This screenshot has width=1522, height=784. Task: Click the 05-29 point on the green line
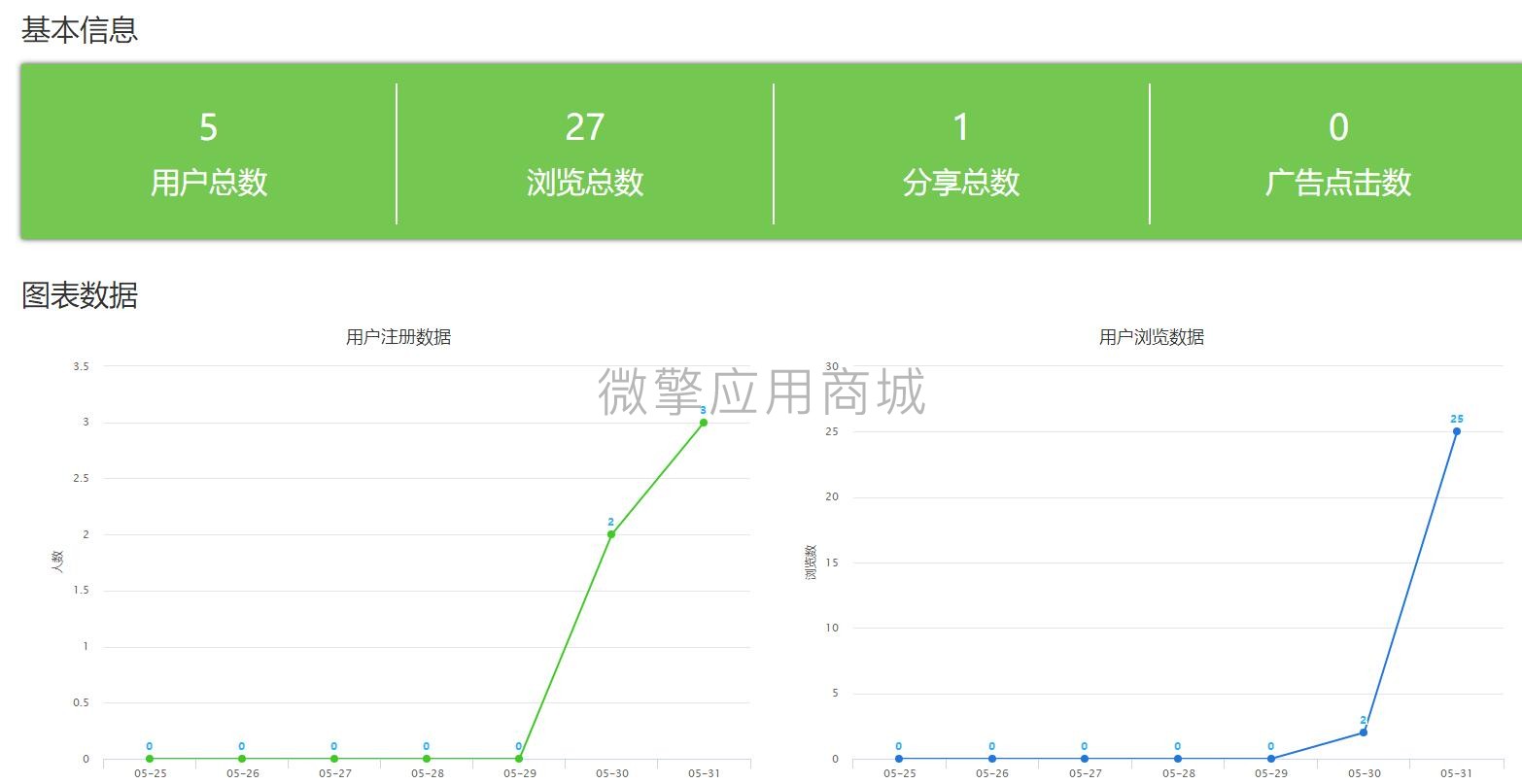pos(519,759)
